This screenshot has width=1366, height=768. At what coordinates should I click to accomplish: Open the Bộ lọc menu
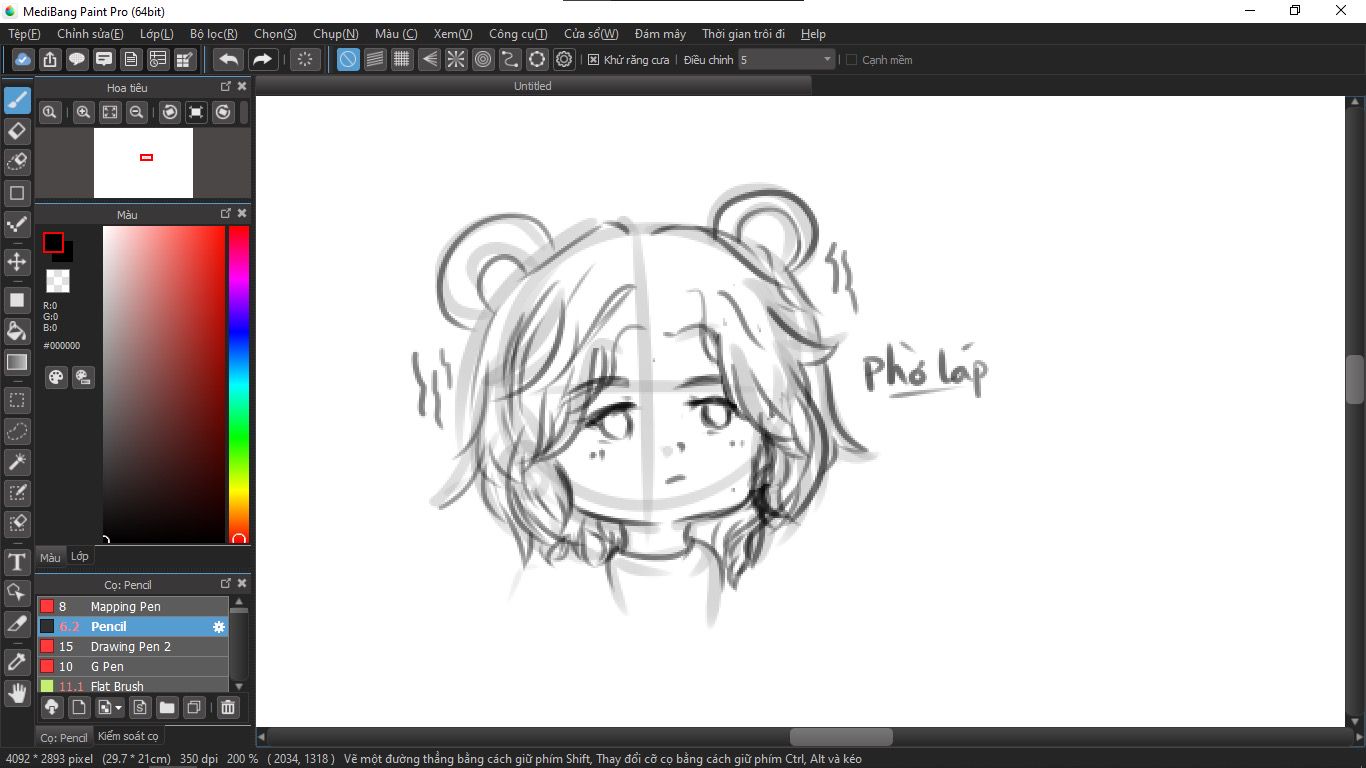(213, 34)
